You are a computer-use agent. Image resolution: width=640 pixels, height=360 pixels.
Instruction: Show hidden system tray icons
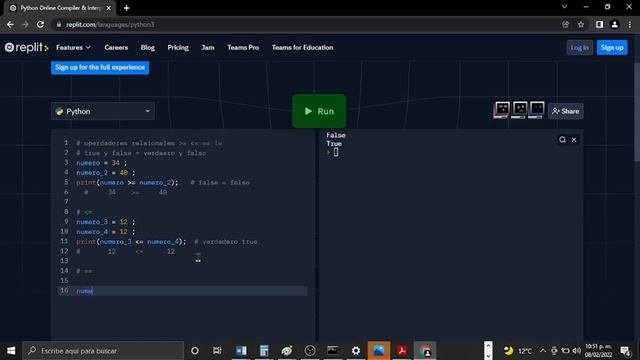(x=542, y=351)
